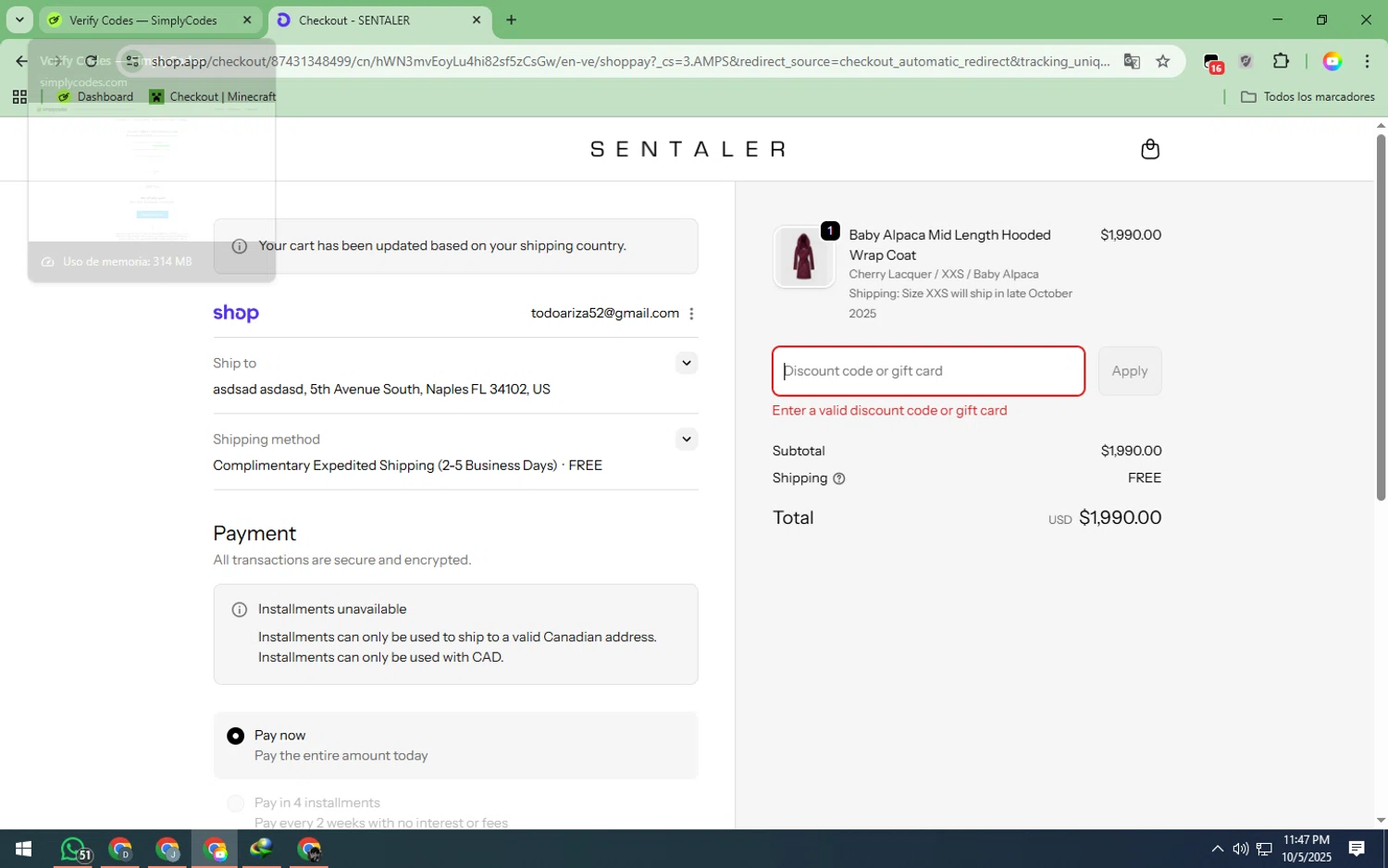Open the Chrome three-dot menu

pyautogui.click(x=1367, y=61)
